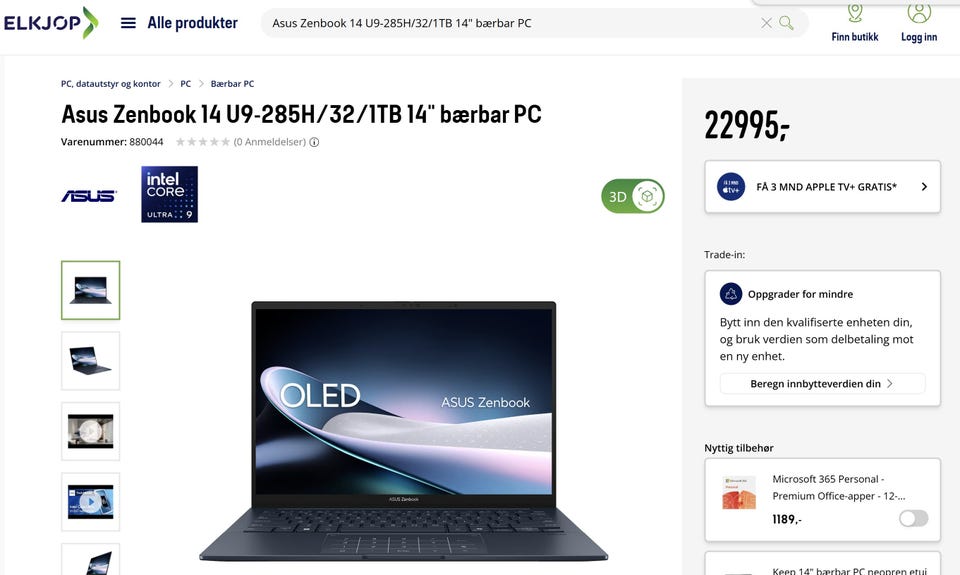This screenshot has height=575, width=960.
Task: Click the Elkjøp logo
Action: pos(50,23)
